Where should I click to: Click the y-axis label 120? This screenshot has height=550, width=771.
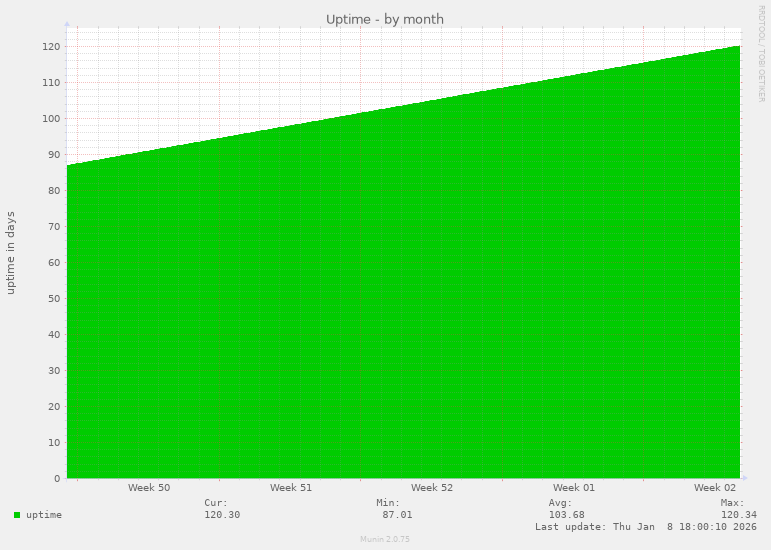(51, 47)
